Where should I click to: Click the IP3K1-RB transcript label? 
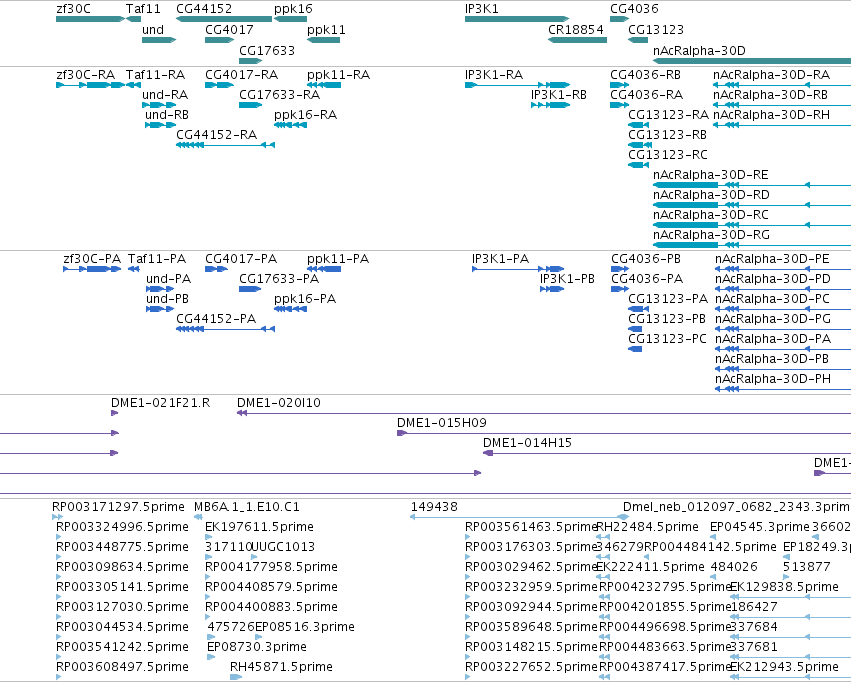(559, 95)
